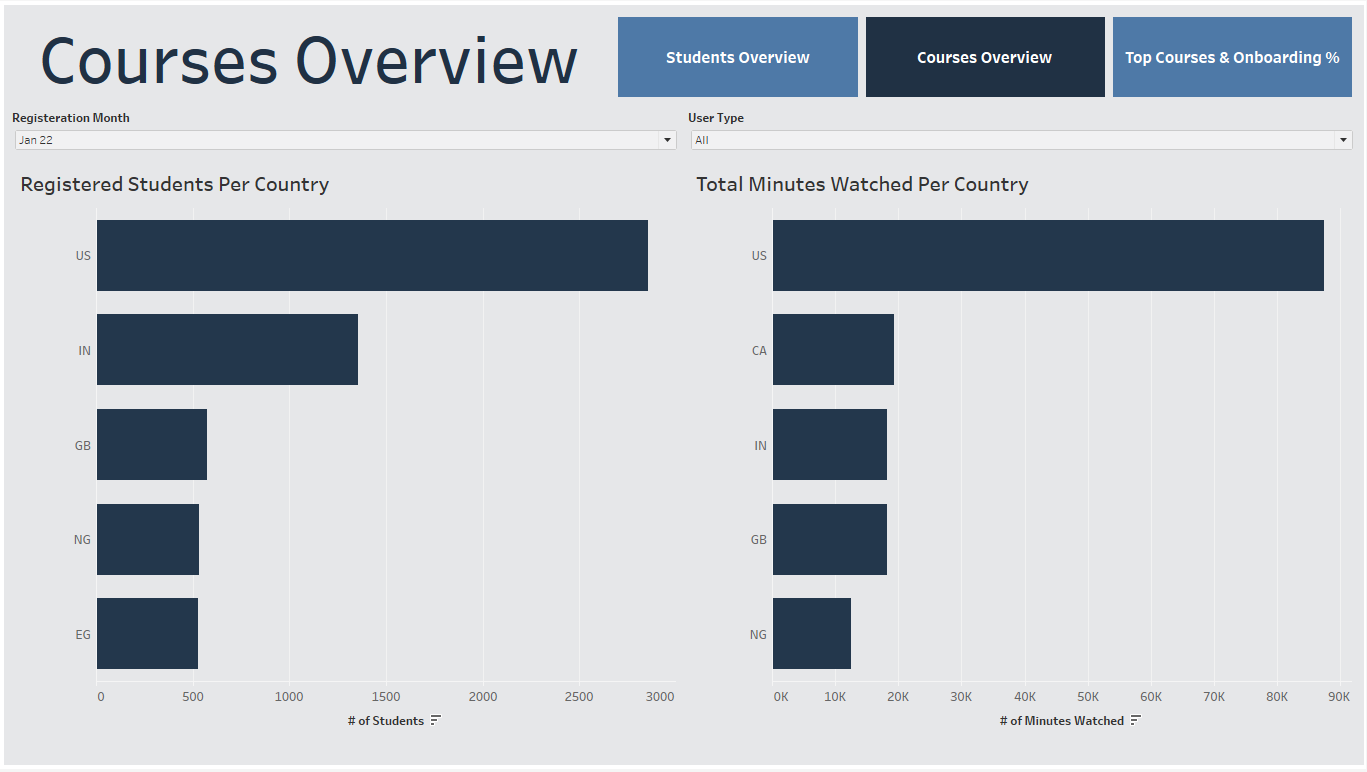Click the sort icon beside # of Students
This screenshot has width=1367, height=772.
[x=434, y=720]
